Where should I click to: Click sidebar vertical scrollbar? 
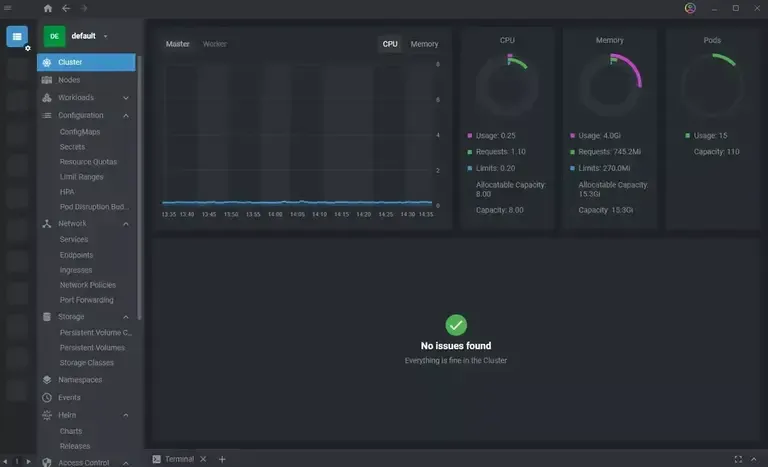139,188
